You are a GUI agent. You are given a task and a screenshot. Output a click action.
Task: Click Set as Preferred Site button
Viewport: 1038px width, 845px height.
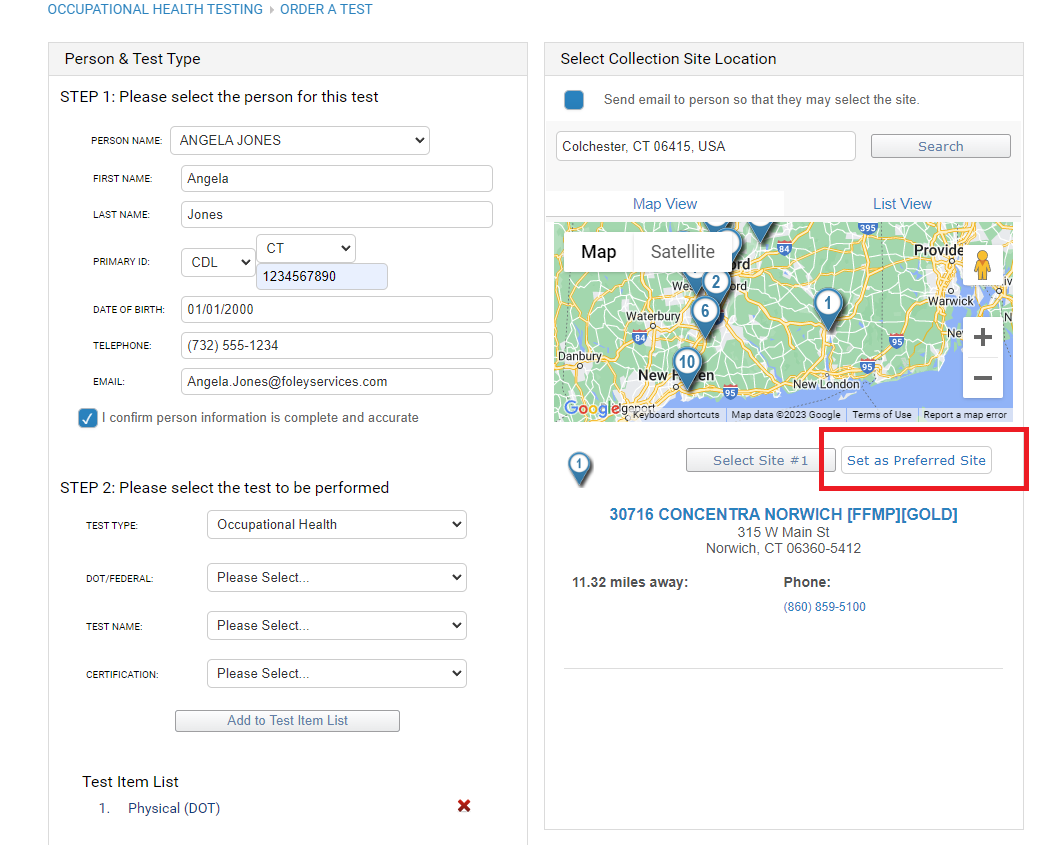tap(916, 460)
